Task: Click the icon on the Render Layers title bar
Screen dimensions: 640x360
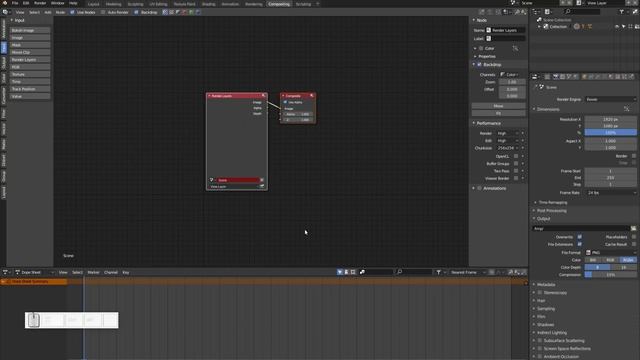Action: (263, 96)
